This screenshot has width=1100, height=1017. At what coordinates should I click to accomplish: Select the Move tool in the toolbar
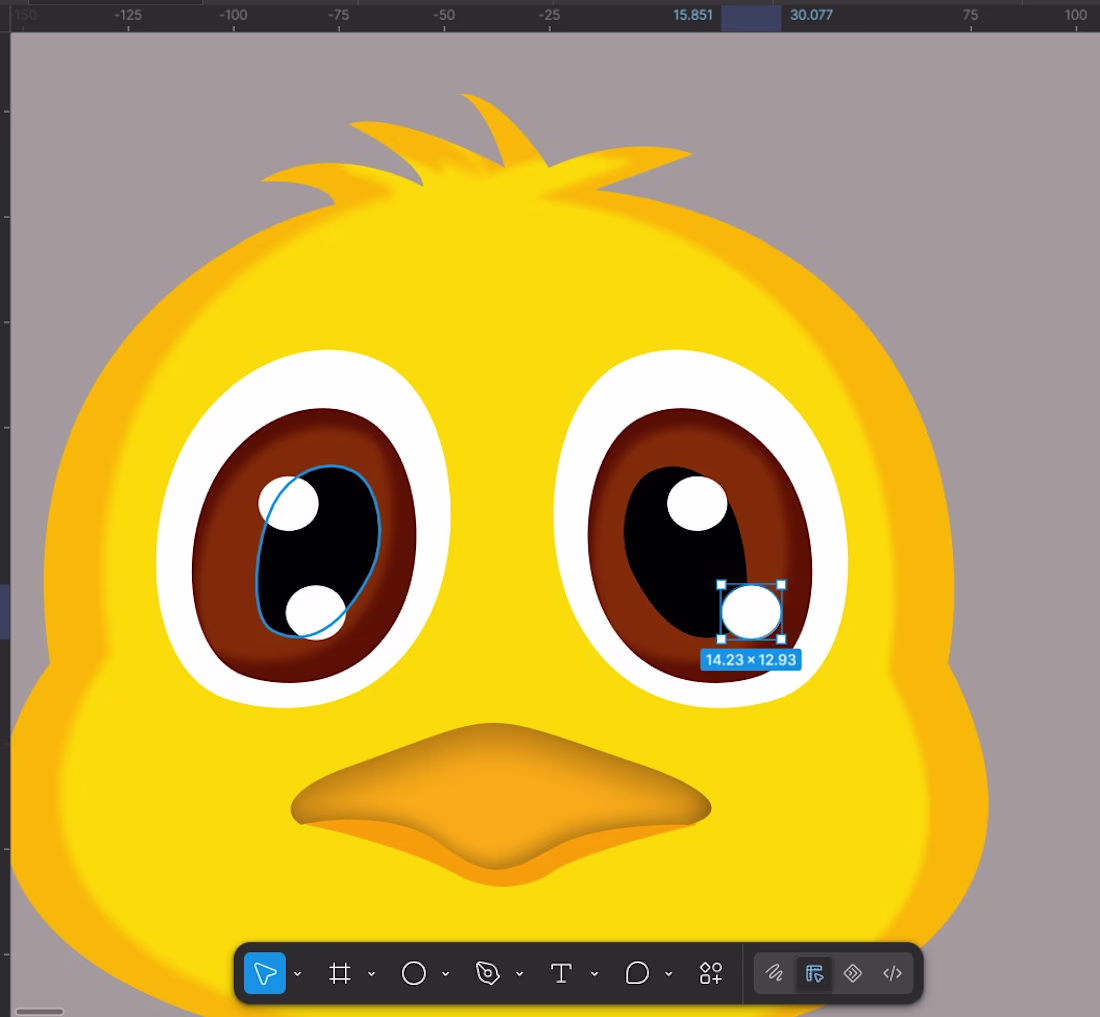click(264, 973)
